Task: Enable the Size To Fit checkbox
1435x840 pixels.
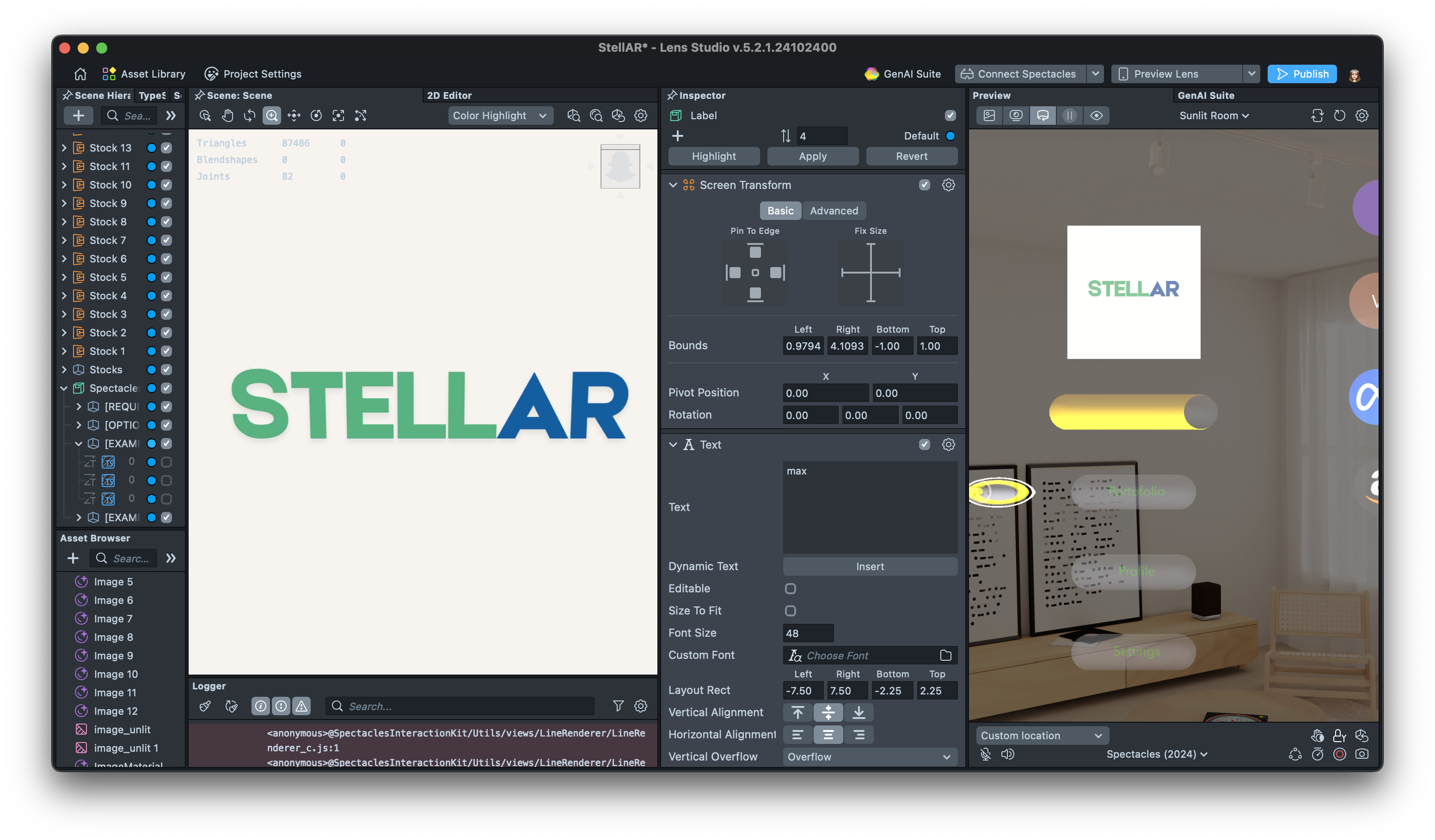Action: pyautogui.click(x=791, y=611)
